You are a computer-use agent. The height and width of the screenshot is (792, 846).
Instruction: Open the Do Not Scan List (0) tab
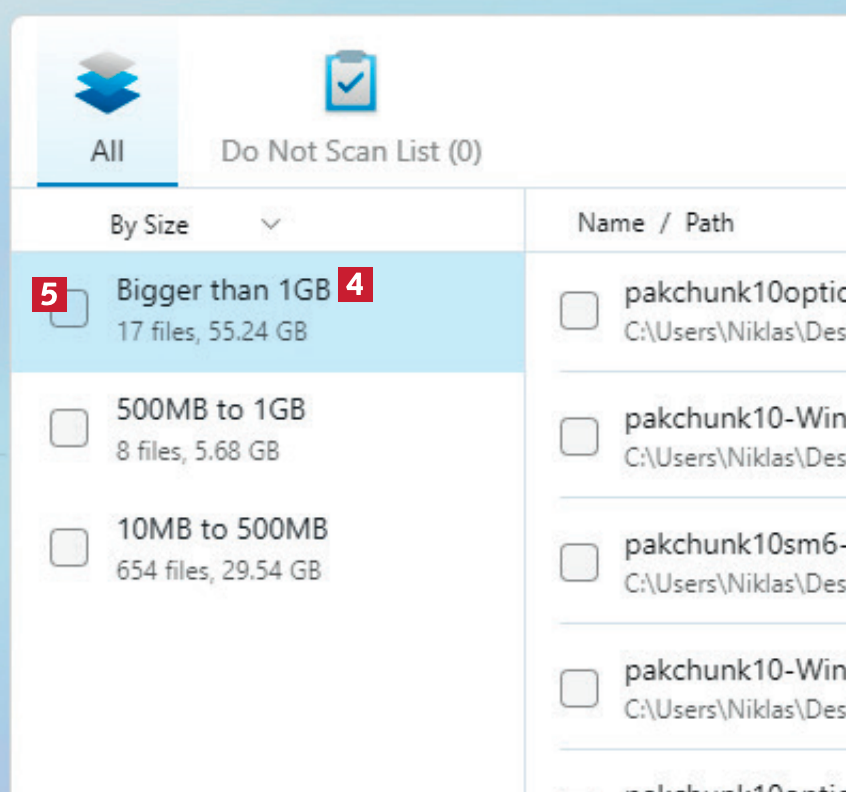[351, 151]
